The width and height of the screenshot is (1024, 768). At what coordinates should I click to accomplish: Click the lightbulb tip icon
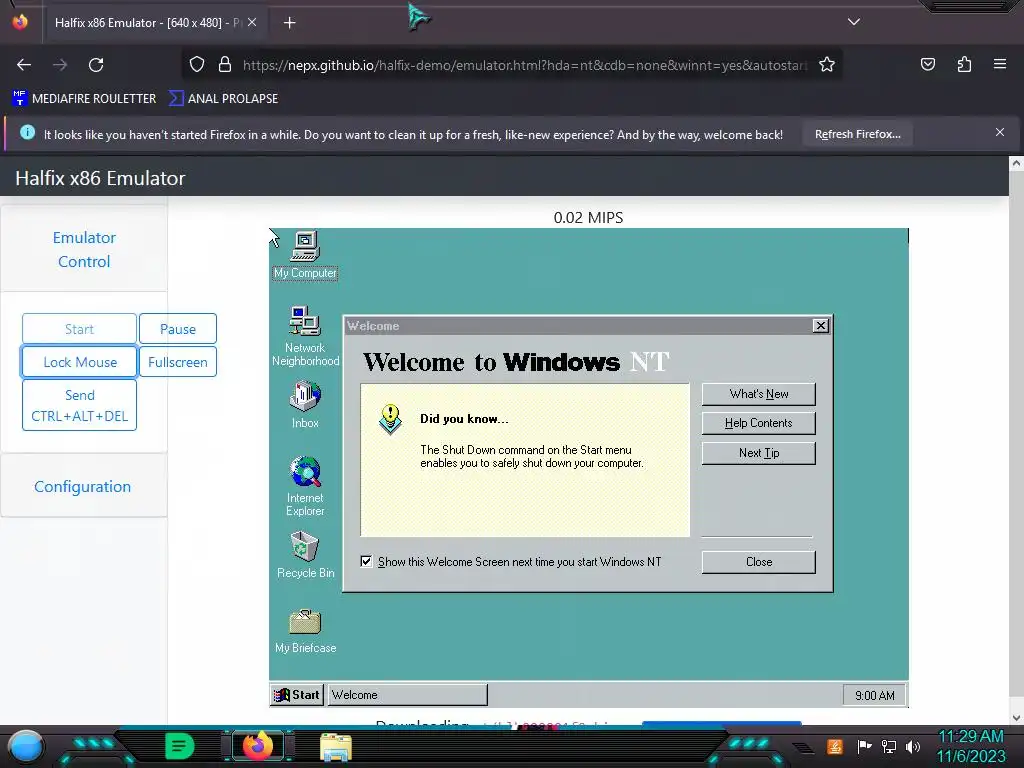click(391, 419)
